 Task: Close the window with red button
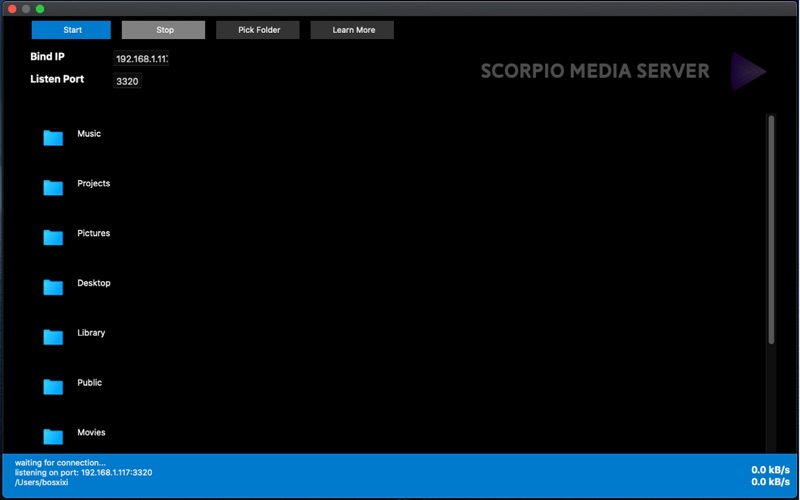pyautogui.click(x=12, y=9)
